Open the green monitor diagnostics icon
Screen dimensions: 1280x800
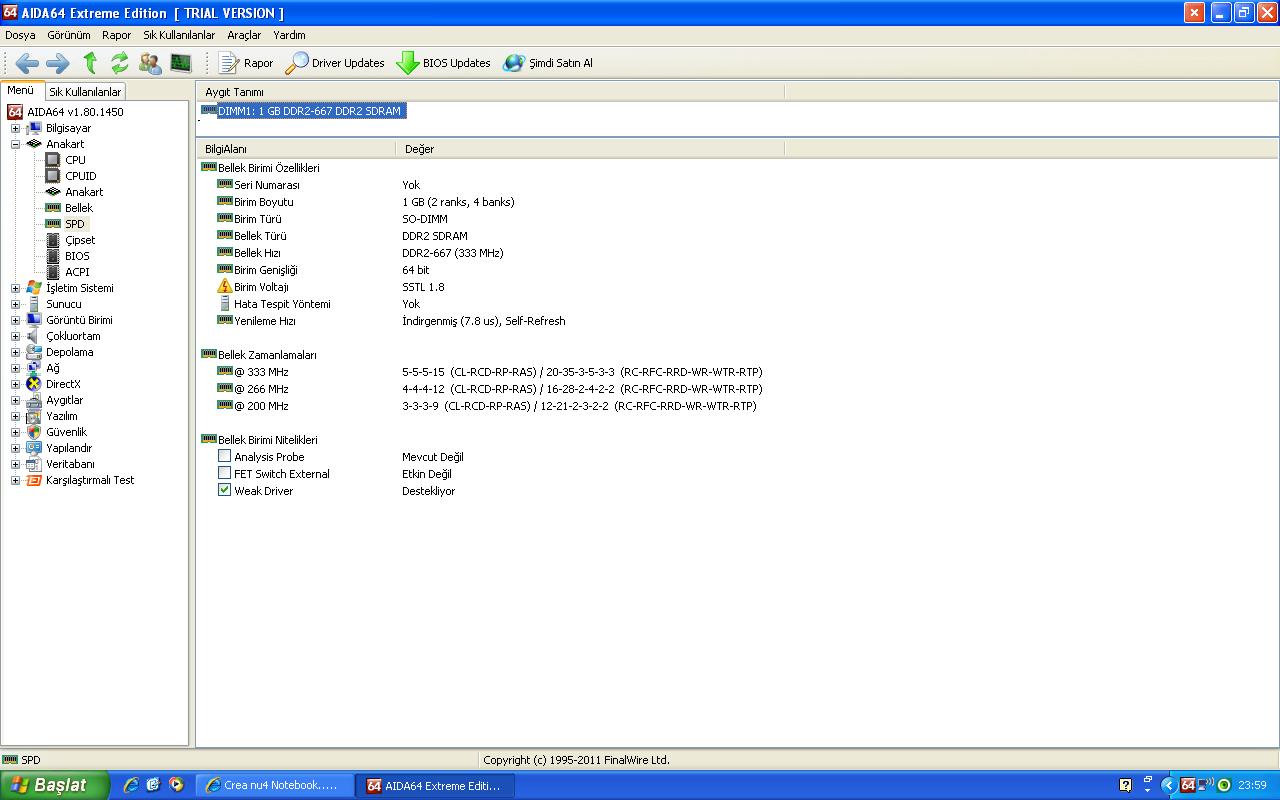tap(181, 63)
